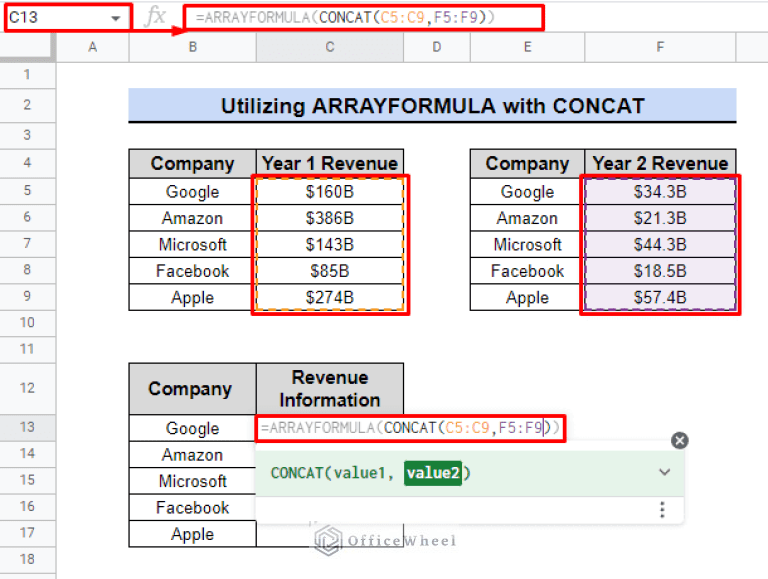Select the cell with $85B
The image size is (768, 579).
330,271
